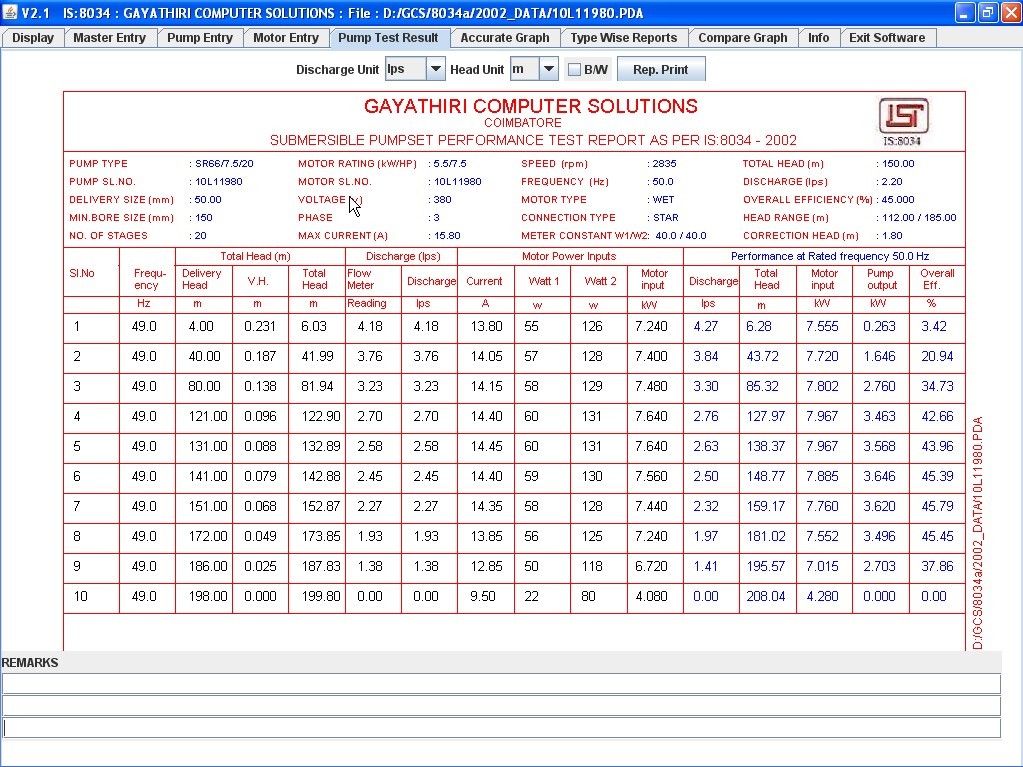Click the head range value 112.00 / 185.00
1023x767 pixels.
(919, 218)
